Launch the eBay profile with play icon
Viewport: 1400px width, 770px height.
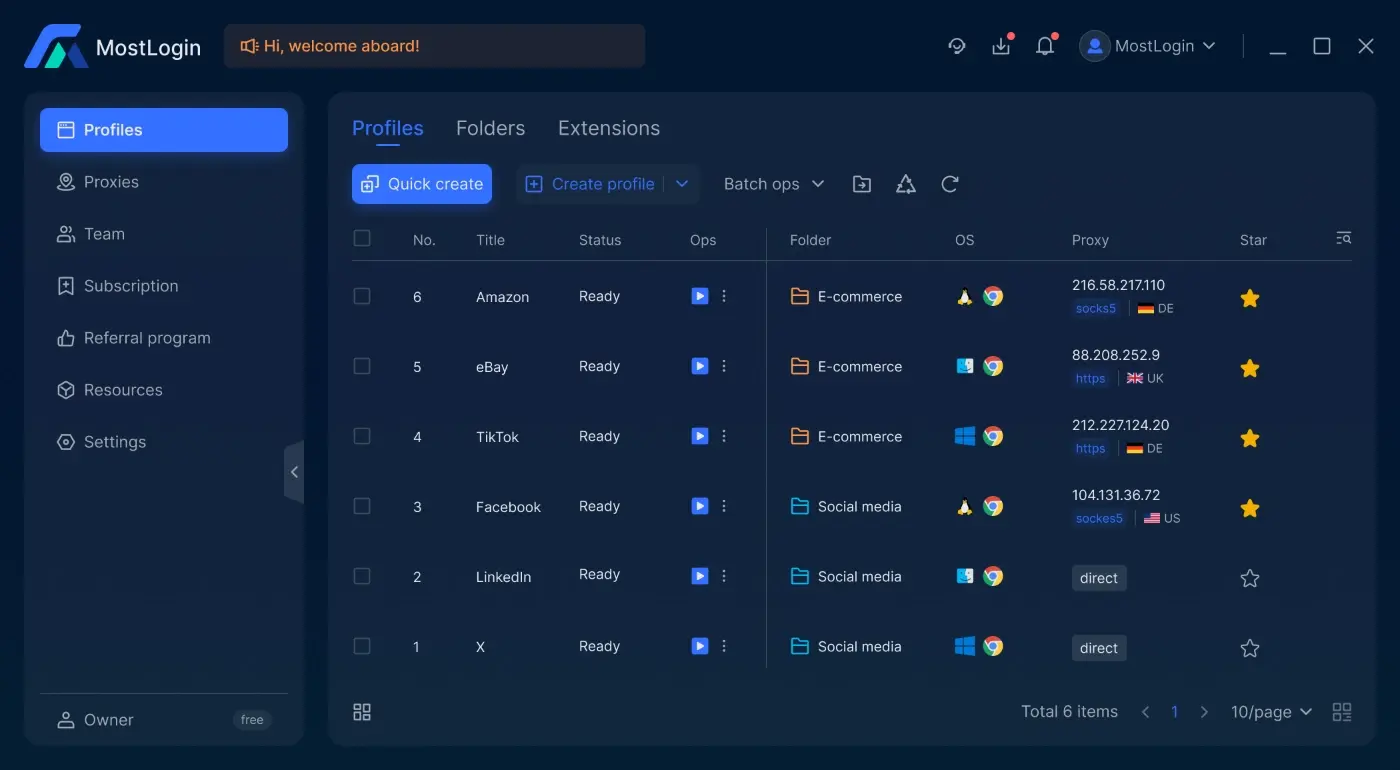pos(700,366)
